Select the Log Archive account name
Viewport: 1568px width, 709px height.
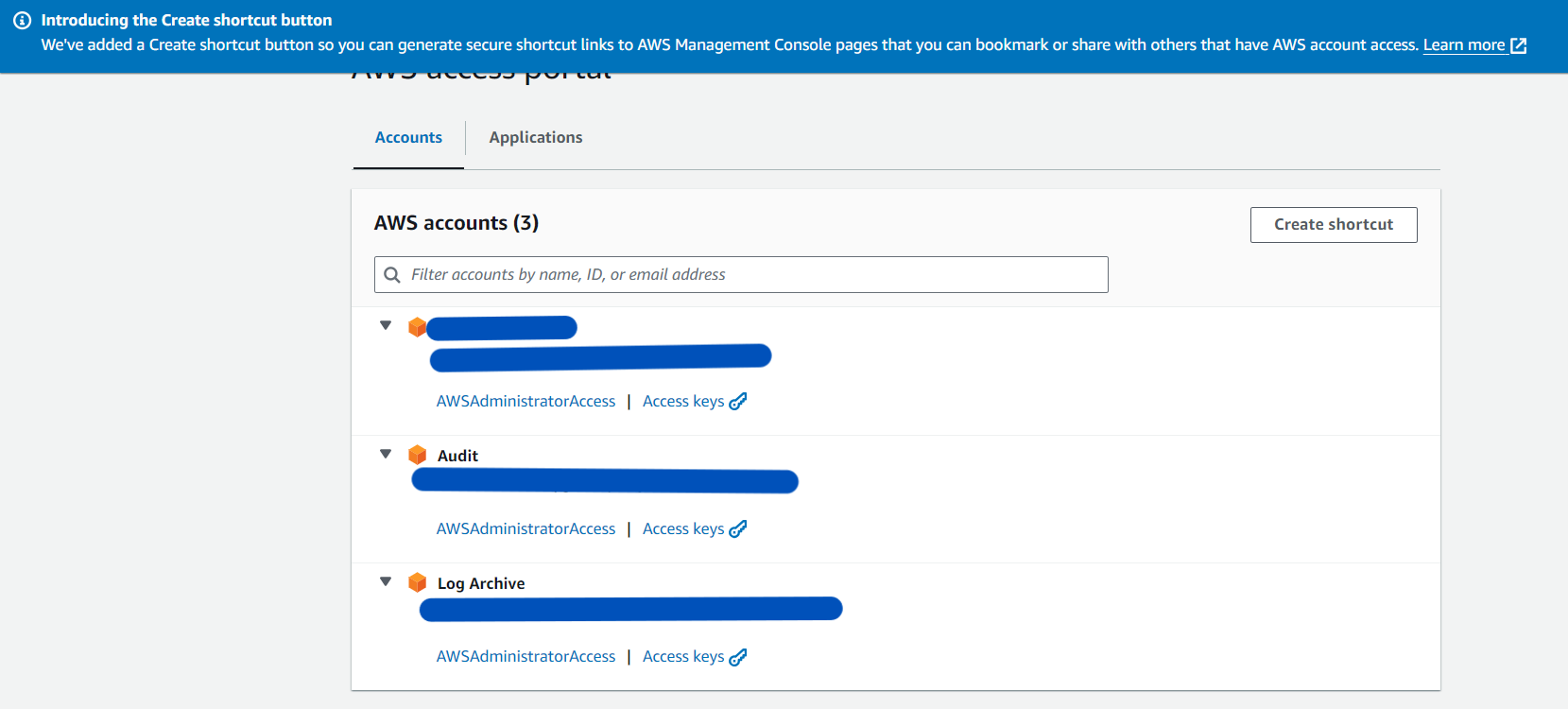click(481, 583)
